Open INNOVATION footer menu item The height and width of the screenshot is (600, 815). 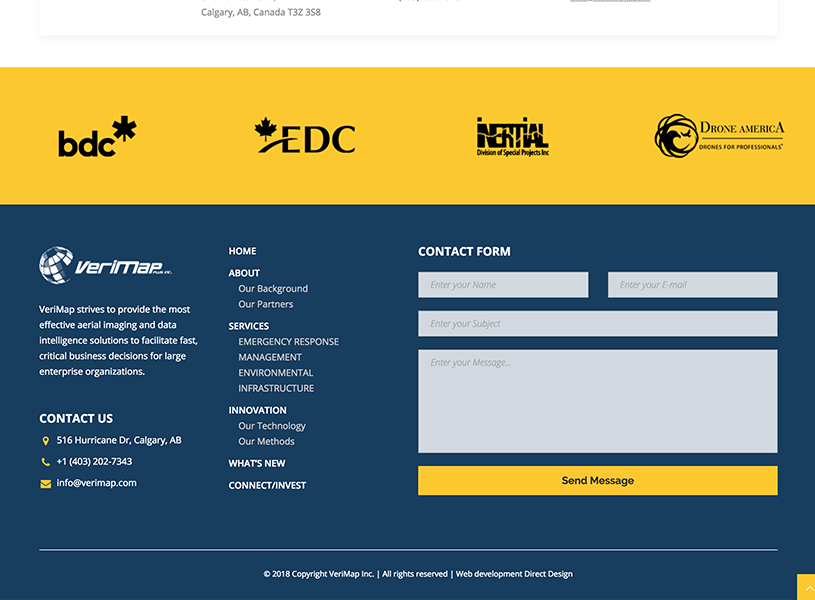click(x=257, y=410)
